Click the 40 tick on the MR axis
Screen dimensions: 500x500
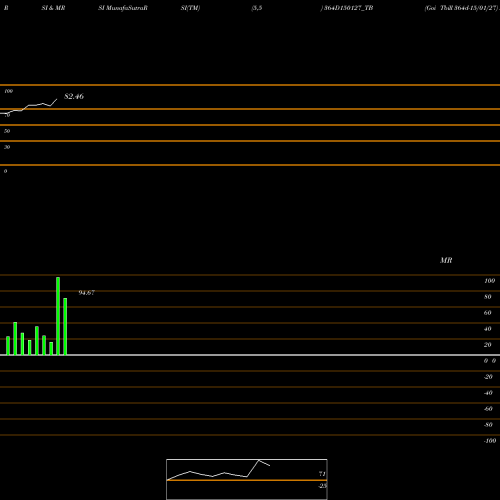point(488,329)
